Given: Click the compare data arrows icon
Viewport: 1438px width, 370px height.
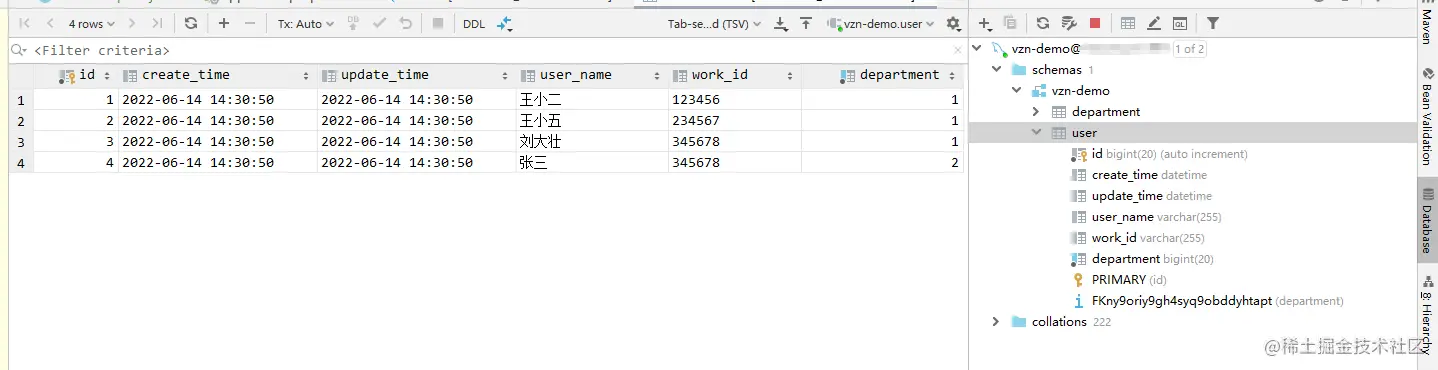Looking at the screenshot, I should click(x=505, y=23).
